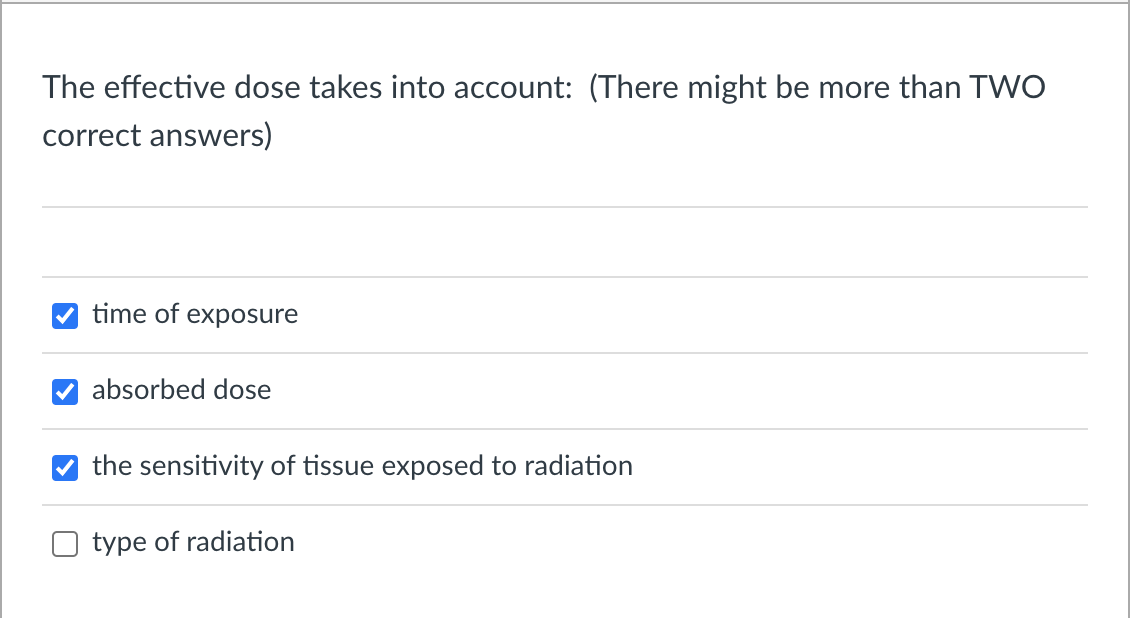Click the word "type" in the last option

click(x=119, y=543)
